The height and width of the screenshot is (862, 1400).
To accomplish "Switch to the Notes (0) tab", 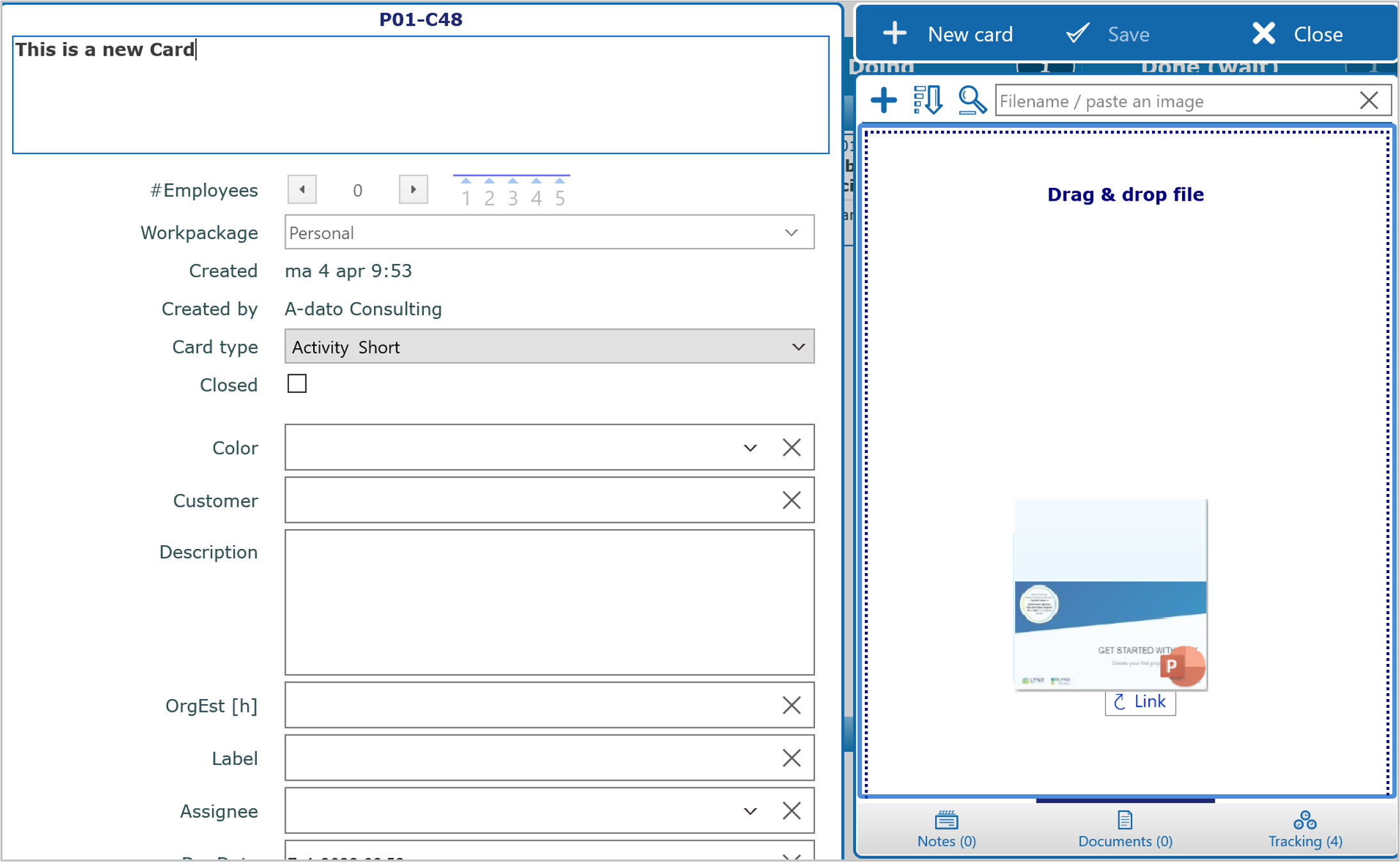I will pos(946,829).
